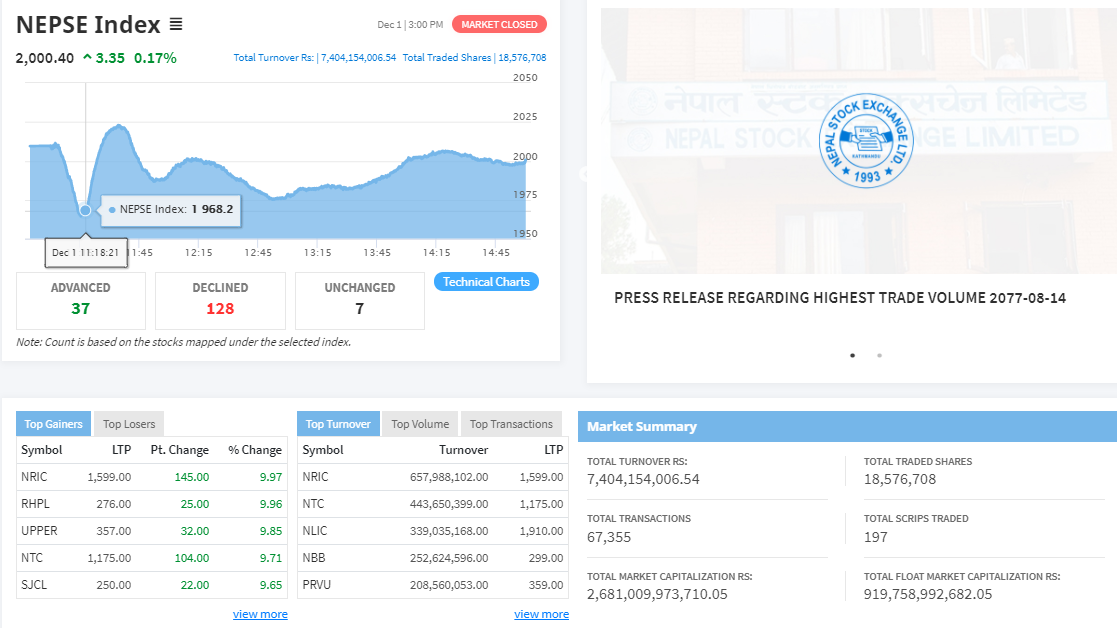Click NRIC symbol in Top Gainers table
Viewport: 1117px width, 628px height.
[x=34, y=477]
